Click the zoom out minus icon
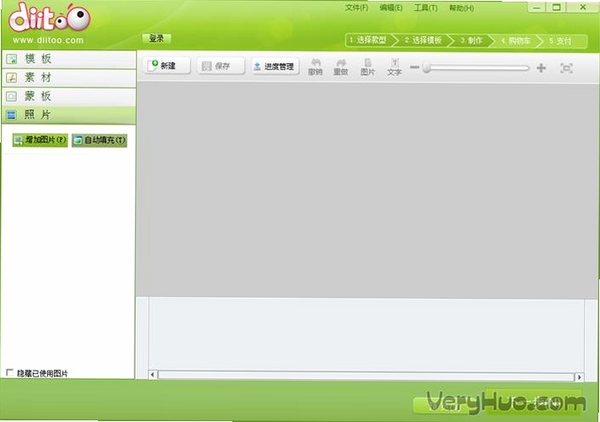 click(x=414, y=67)
